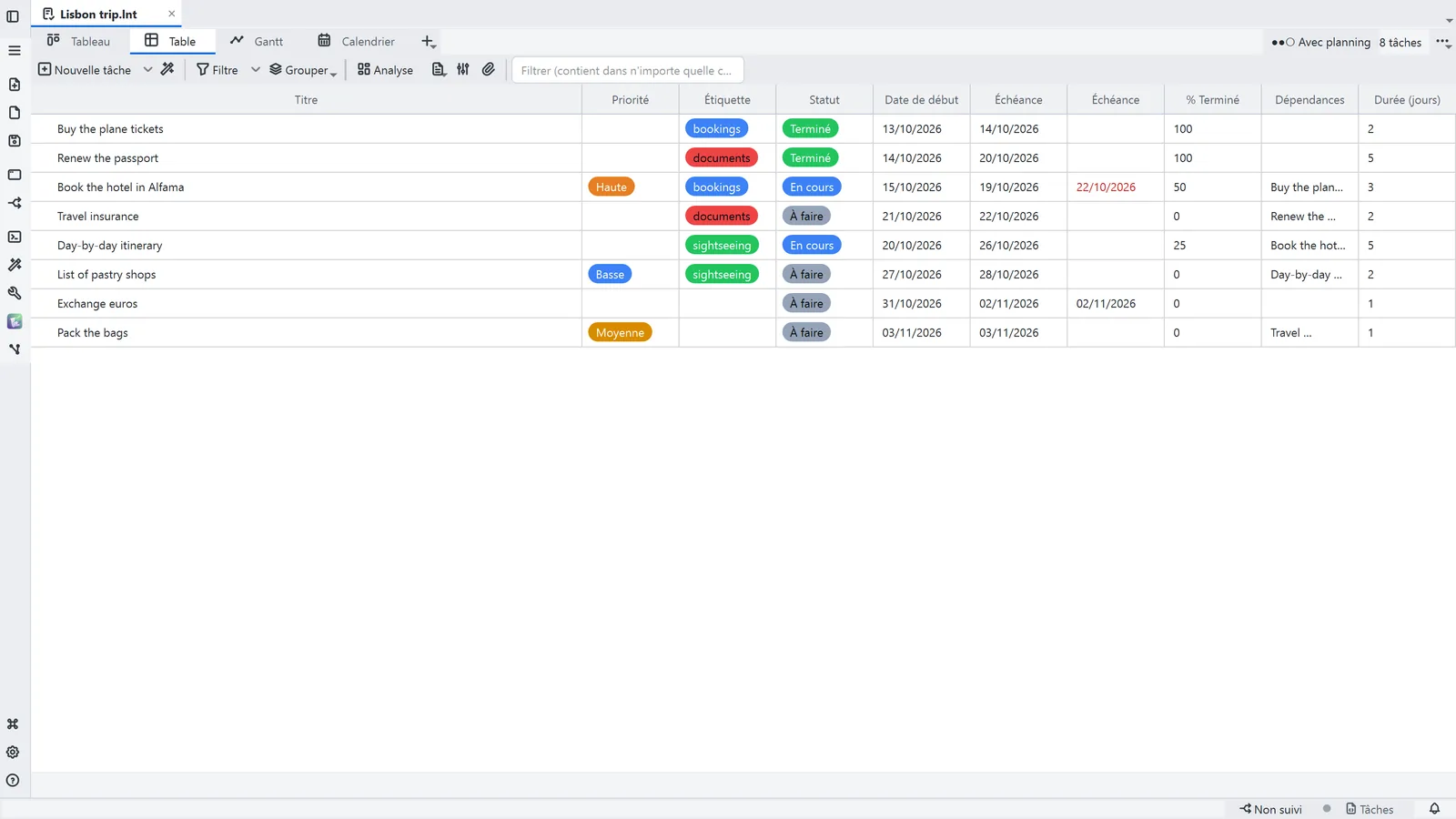
Task: Open the hamburger menu icon
Action: (14, 50)
